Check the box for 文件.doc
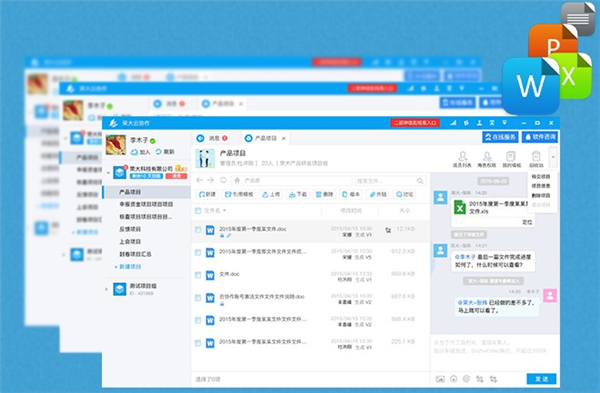This screenshot has height=393, width=600. point(198,275)
